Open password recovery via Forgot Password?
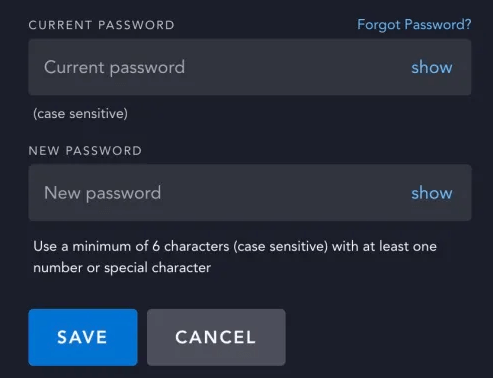This screenshot has height=378, width=493. coord(414,25)
